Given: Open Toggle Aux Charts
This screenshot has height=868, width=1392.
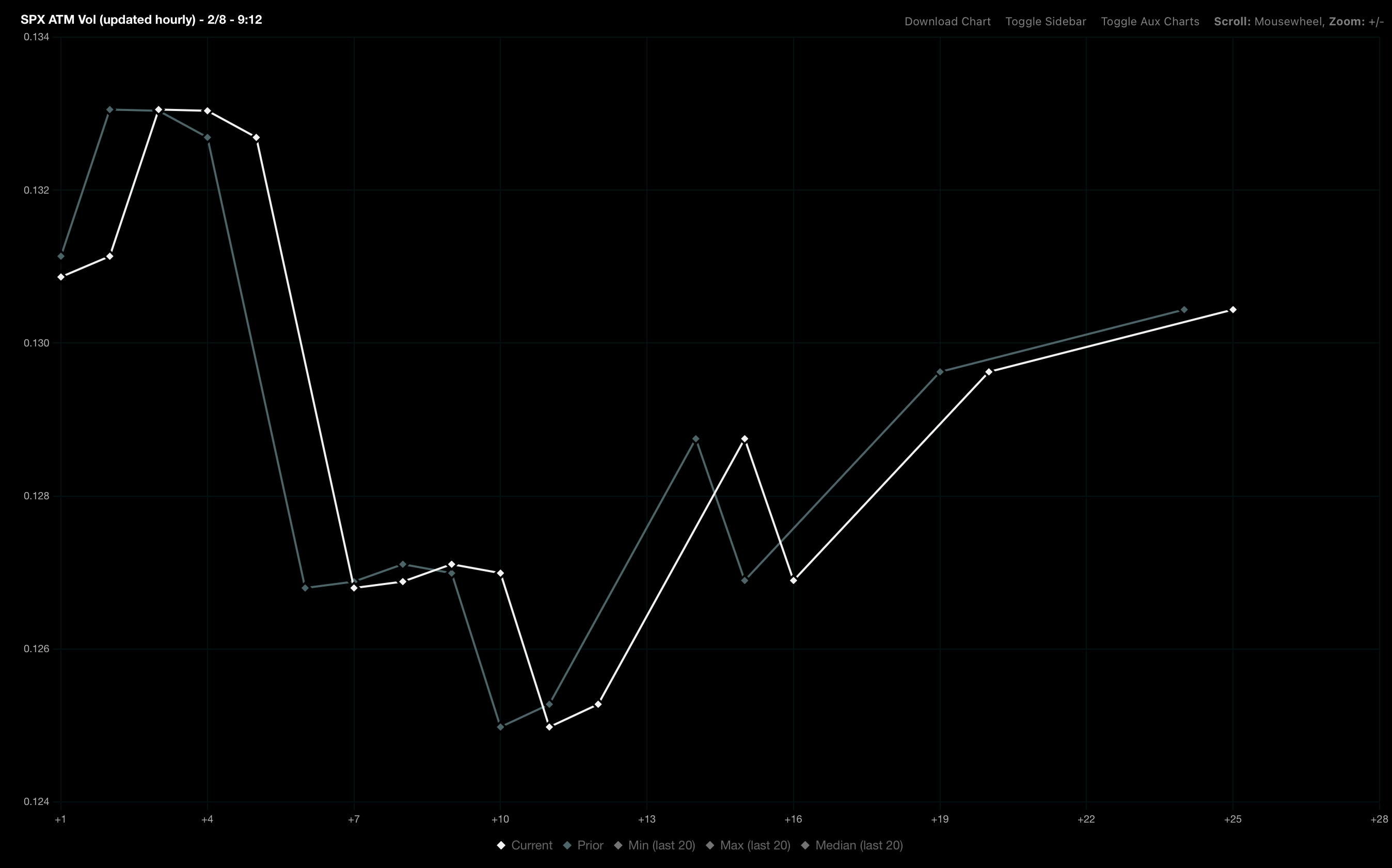Looking at the screenshot, I should (x=1150, y=21).
